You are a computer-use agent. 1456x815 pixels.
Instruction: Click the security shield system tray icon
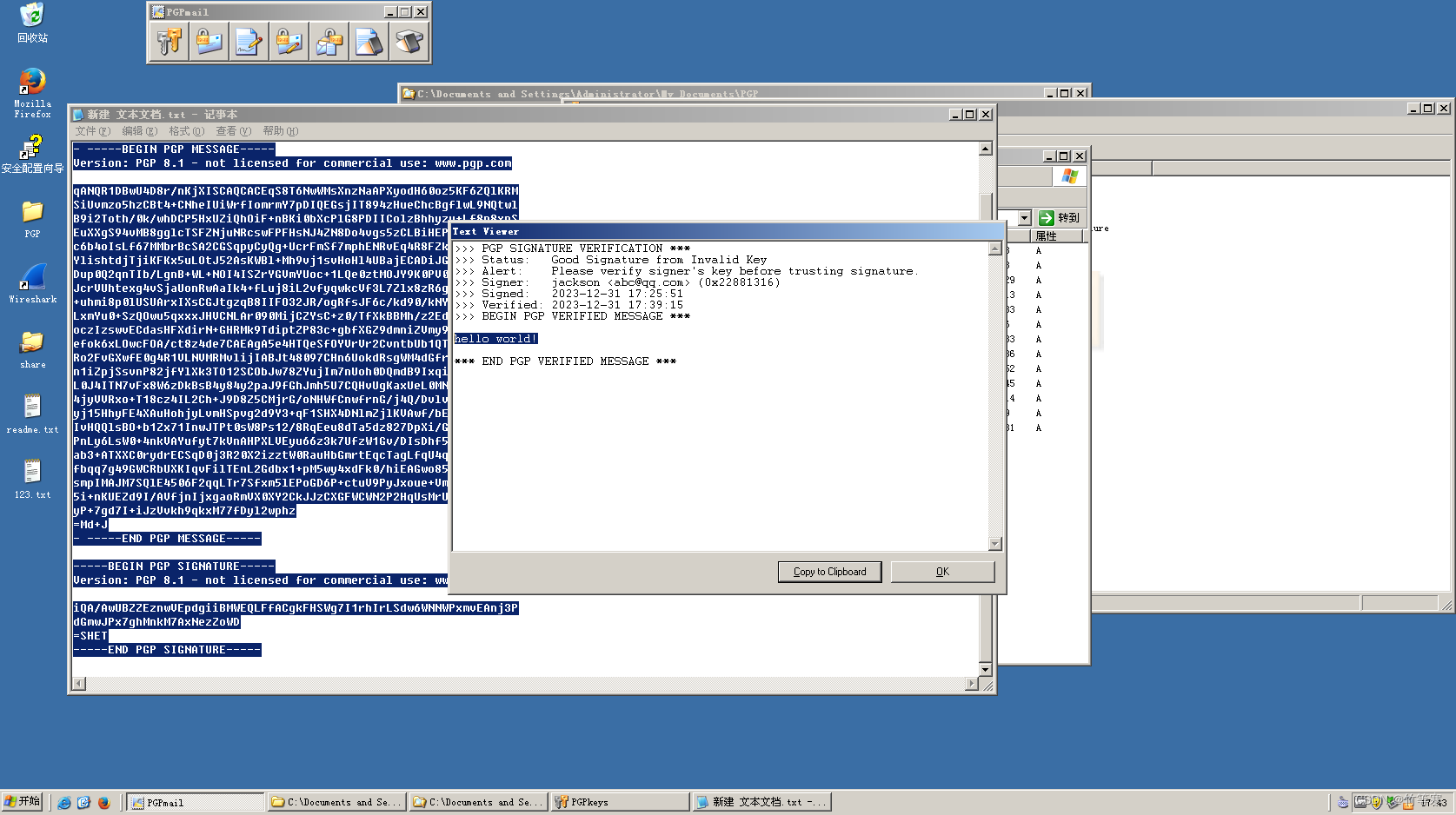(x=1376, y=802)
